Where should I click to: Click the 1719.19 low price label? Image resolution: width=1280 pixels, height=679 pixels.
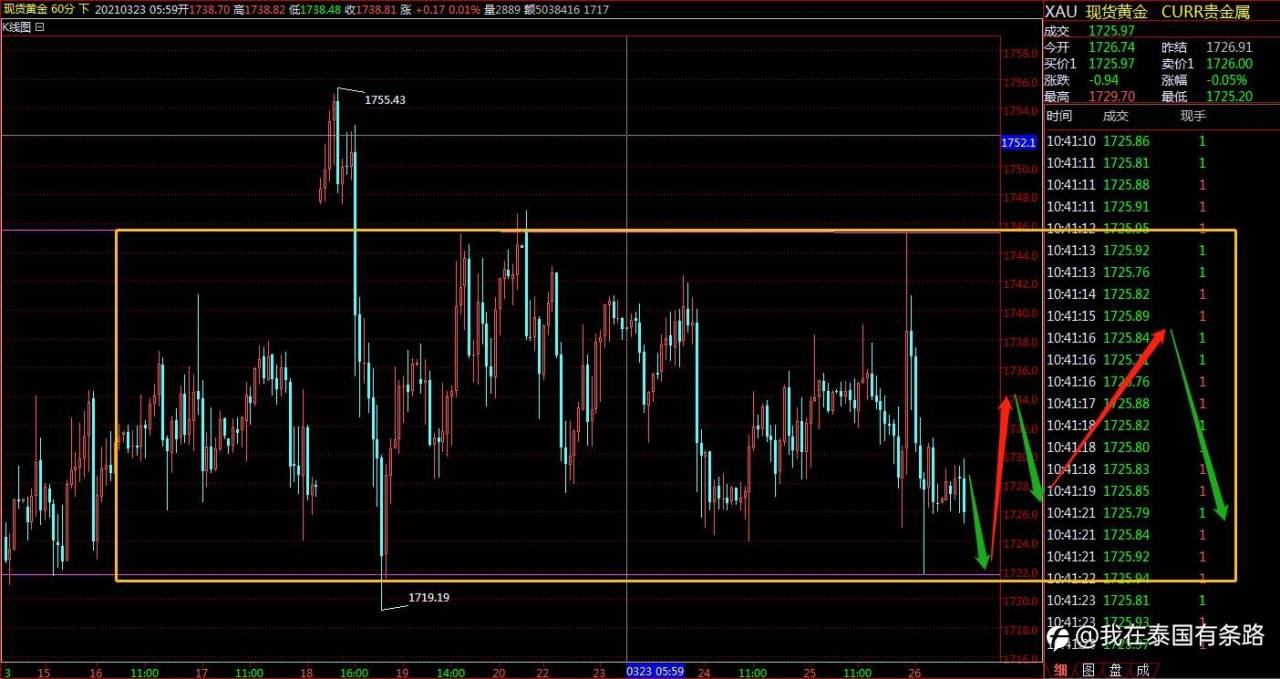pyautogui.click(x=429, y=598)
